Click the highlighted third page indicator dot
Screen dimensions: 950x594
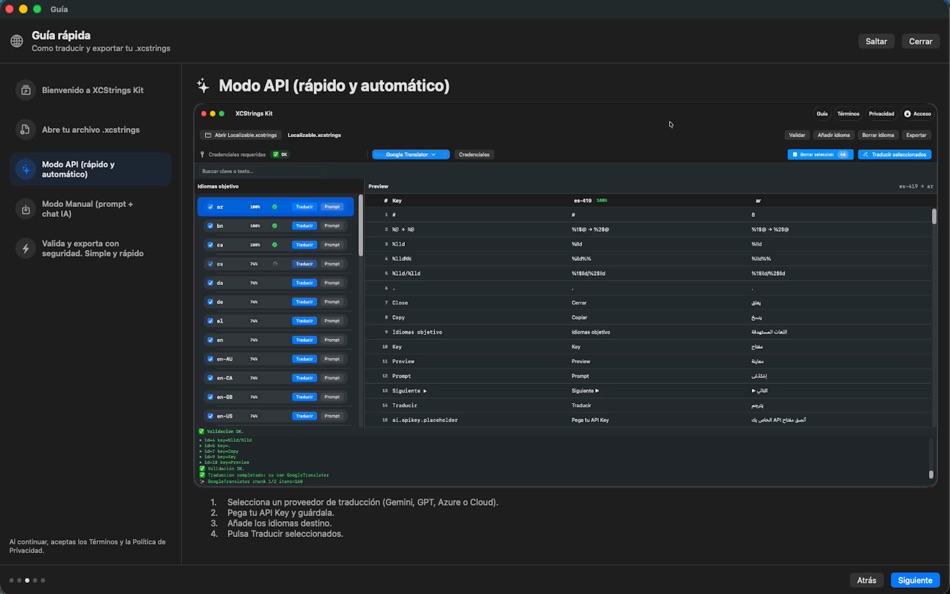point(27,581)
